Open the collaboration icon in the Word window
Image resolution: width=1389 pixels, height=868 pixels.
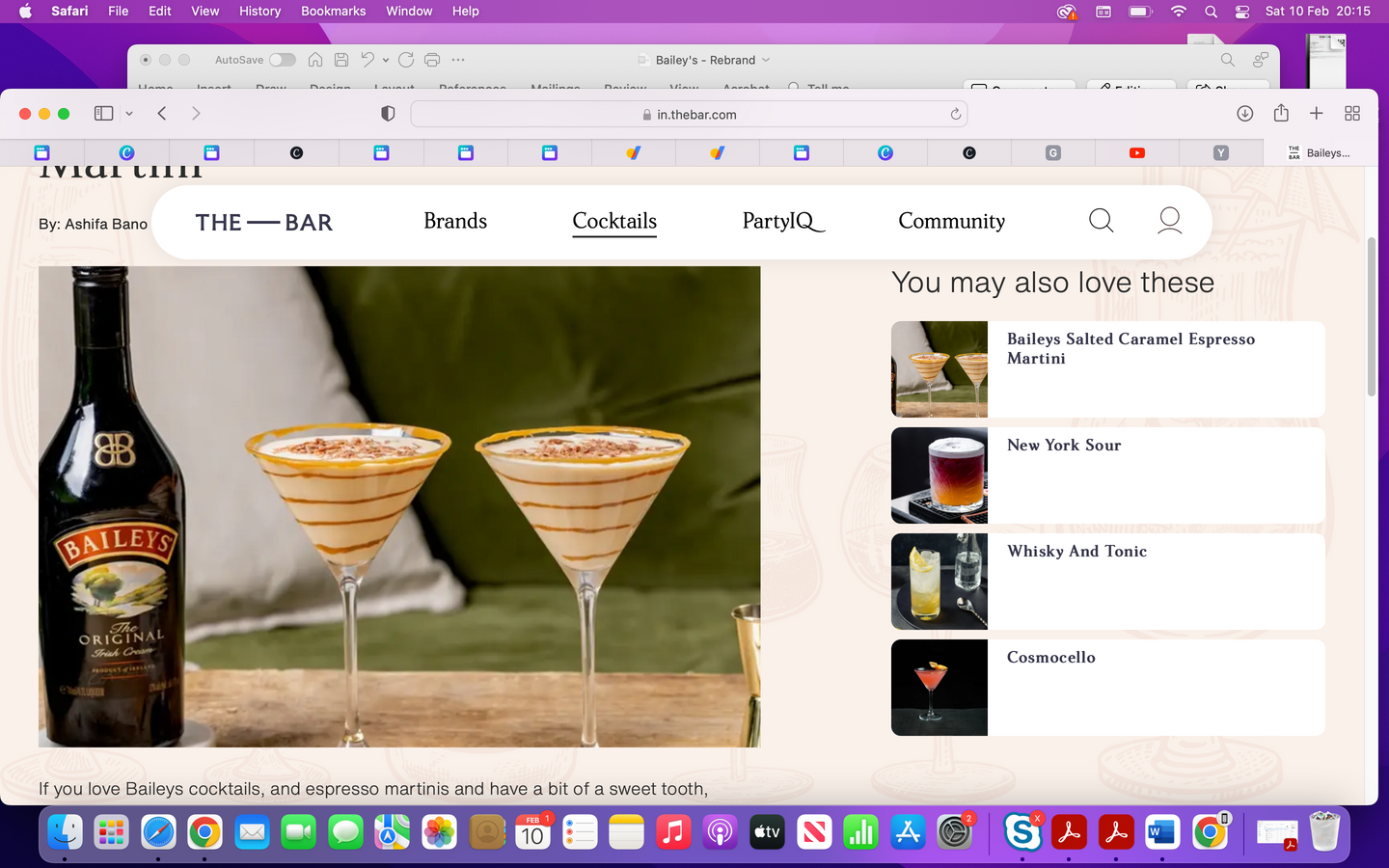1261,60
